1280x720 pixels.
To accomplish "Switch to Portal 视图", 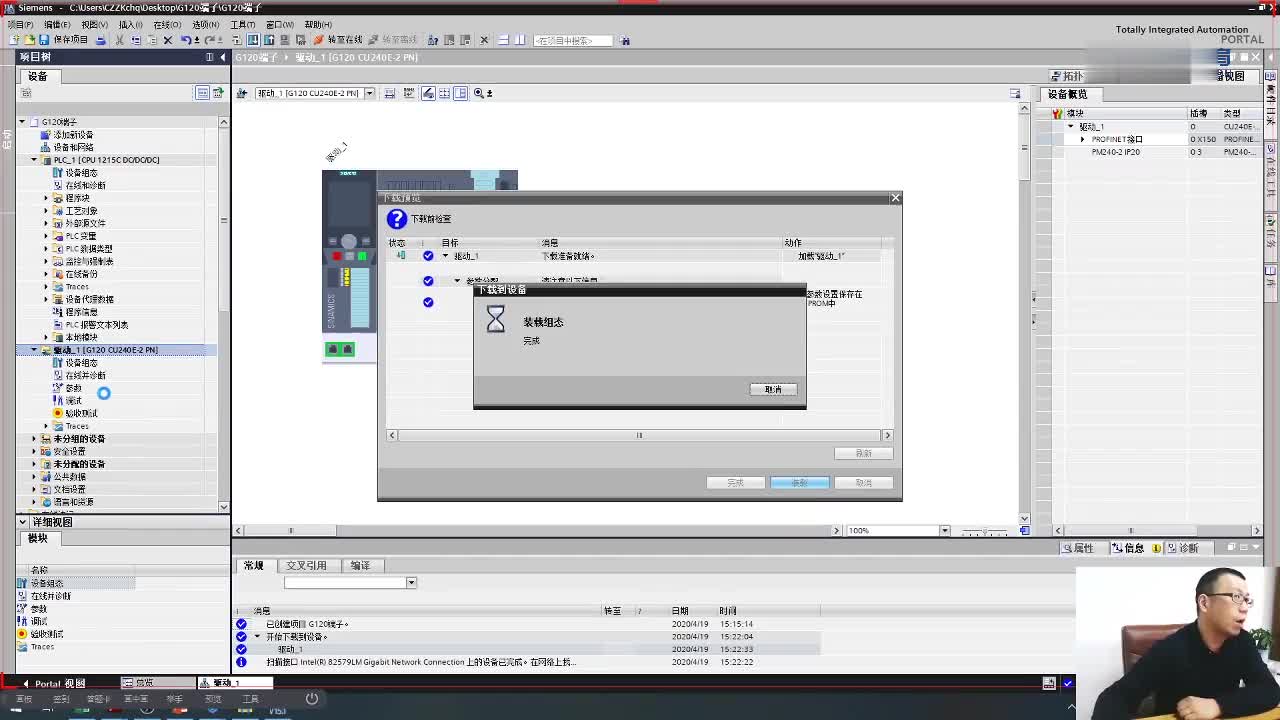I will 53,684.
